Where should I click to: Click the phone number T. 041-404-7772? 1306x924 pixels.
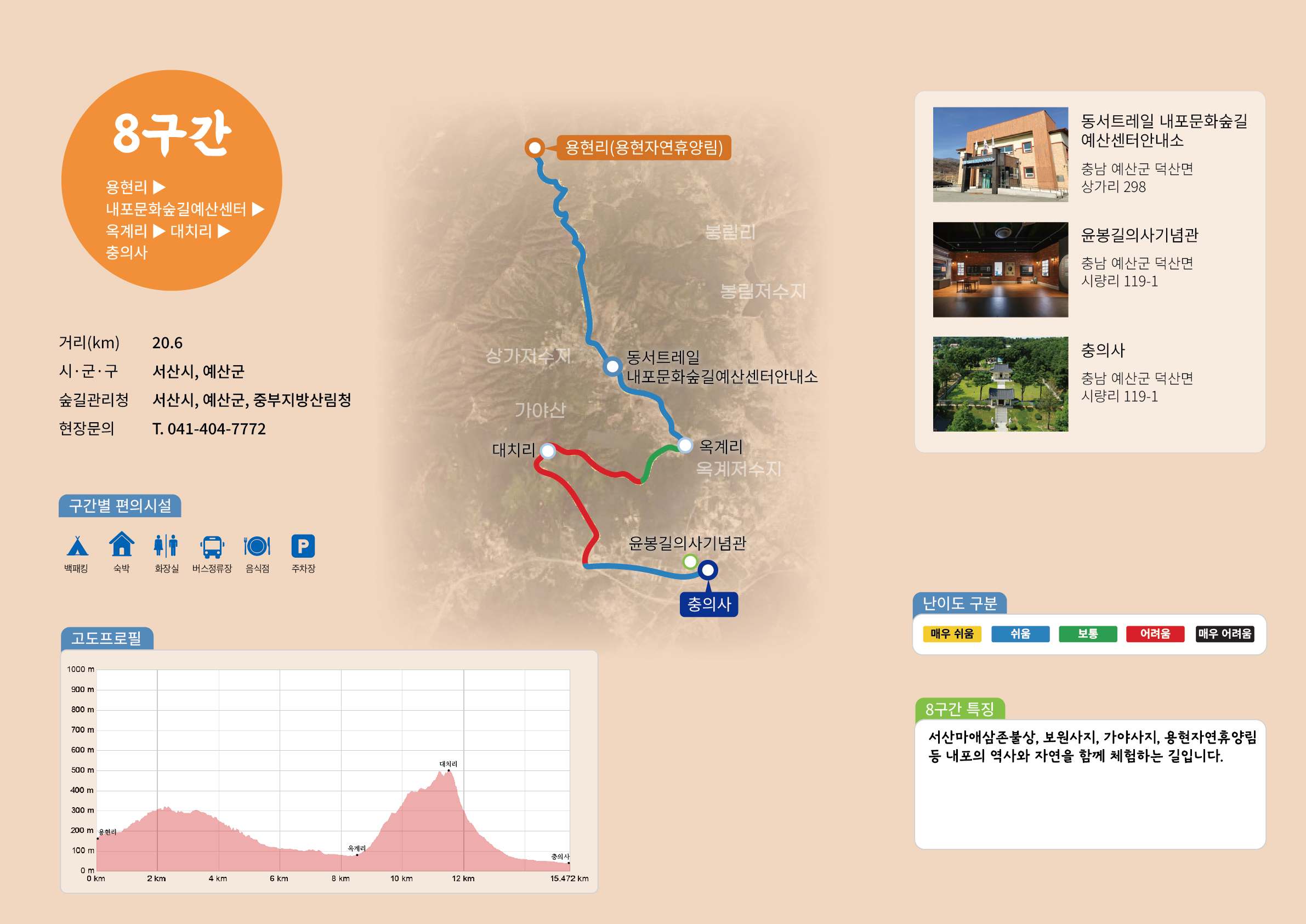tap(209, 429)
